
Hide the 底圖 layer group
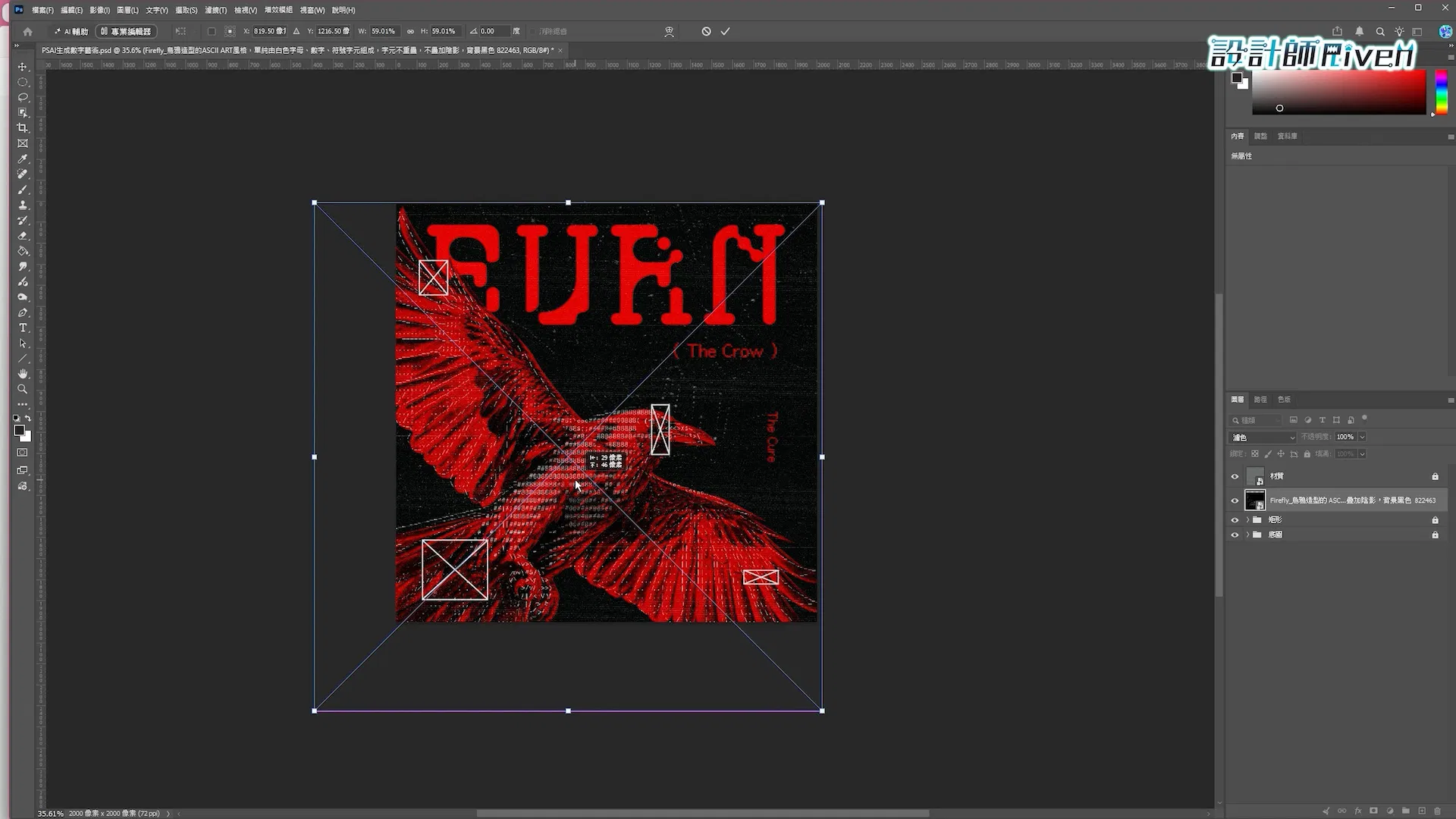pyautogui.click(x=1235, y=535)
